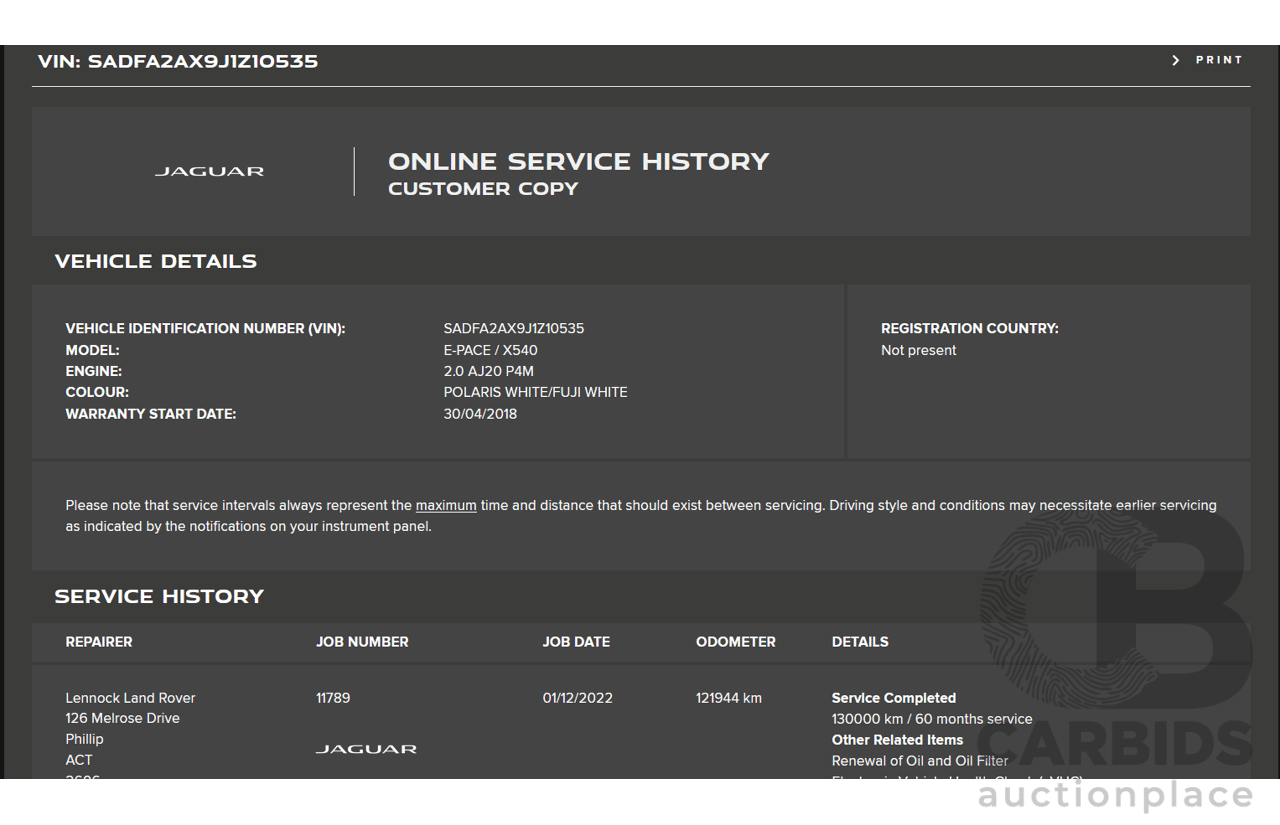Click the underlined "maximum" word

point(446,506)
